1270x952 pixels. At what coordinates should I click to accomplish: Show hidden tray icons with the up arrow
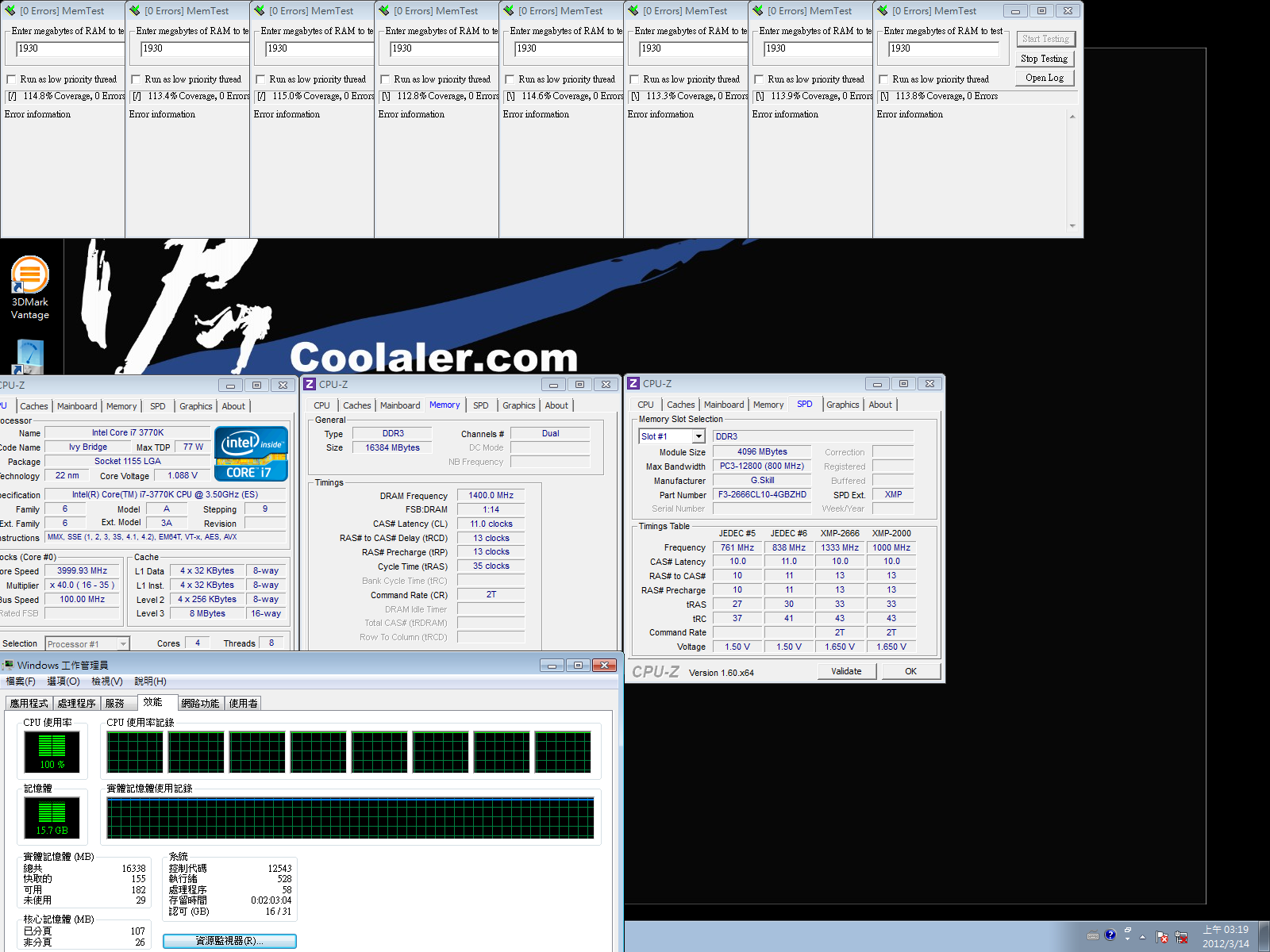tap(1142, 937)
